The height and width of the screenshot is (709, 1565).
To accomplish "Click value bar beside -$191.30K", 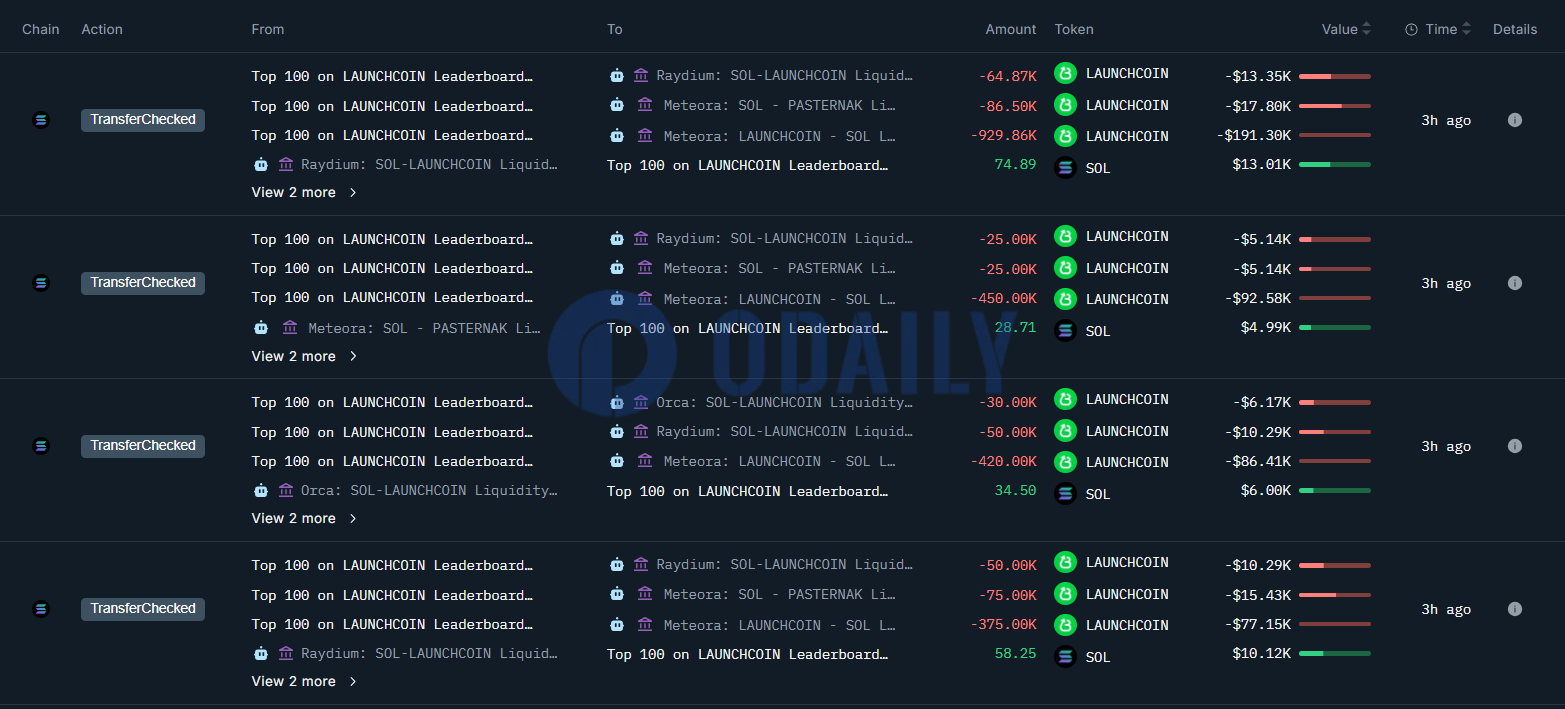I will (x=1335, y=135).
